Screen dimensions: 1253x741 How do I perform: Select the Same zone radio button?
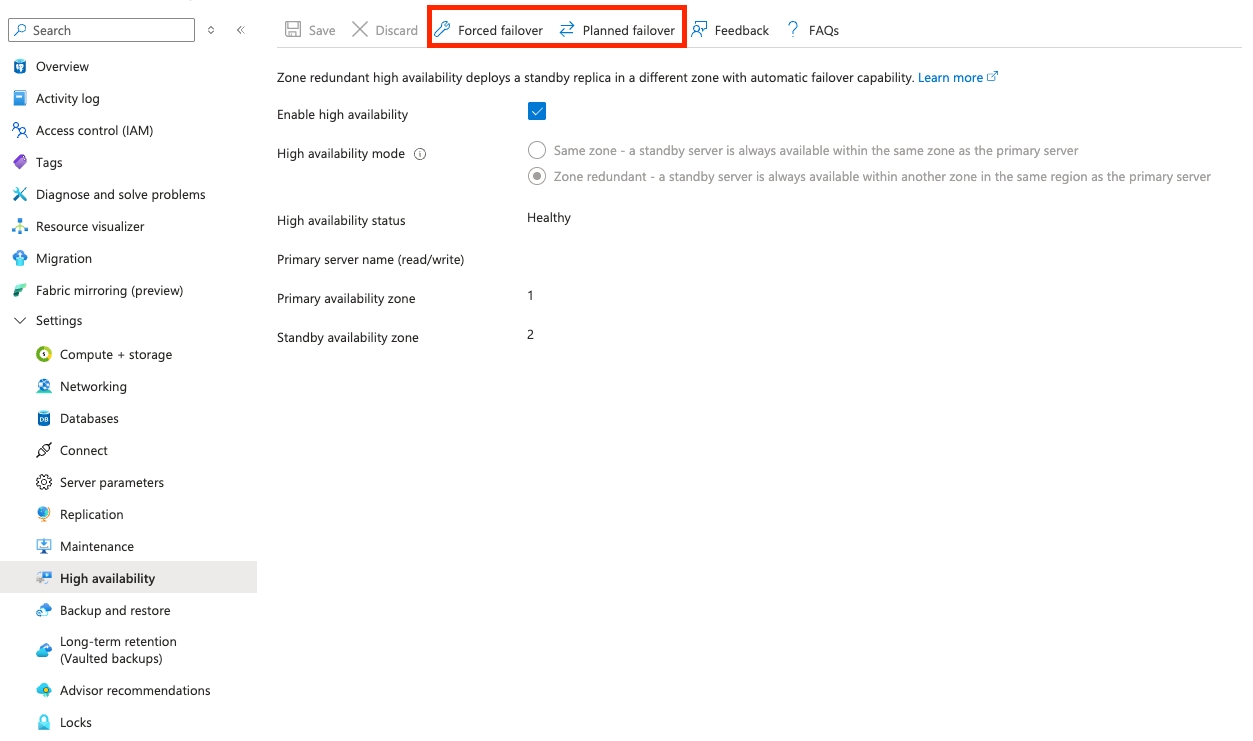coord(536,150)
